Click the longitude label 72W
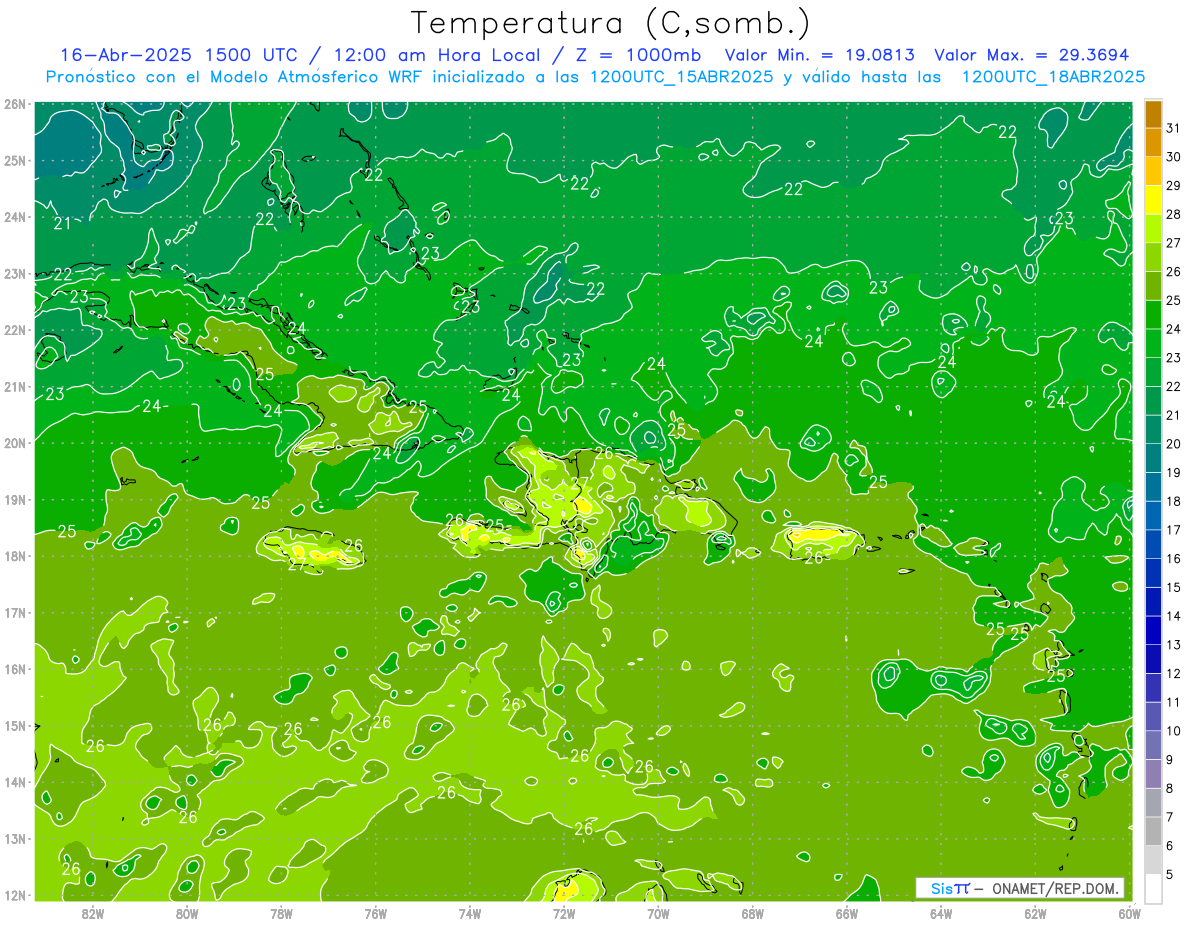 point(564,914)
